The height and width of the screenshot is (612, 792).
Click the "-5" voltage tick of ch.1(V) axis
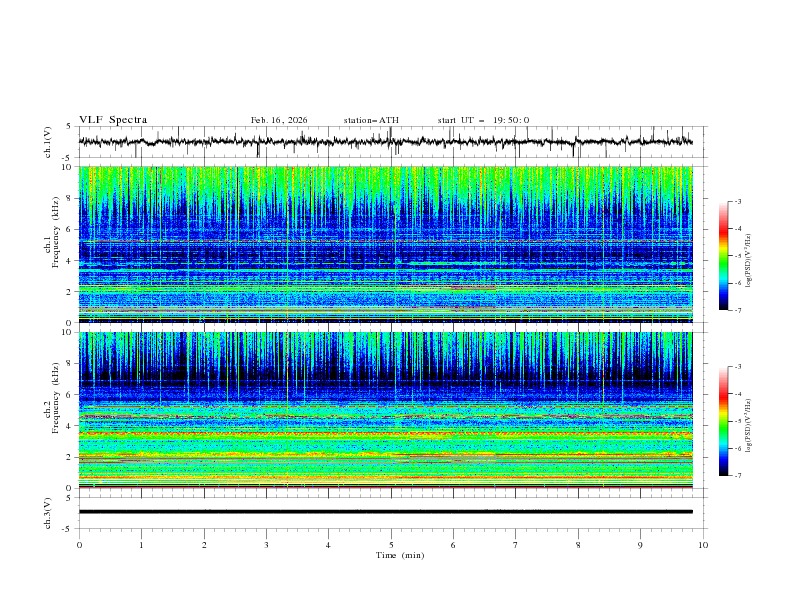(x=67, y=158)
